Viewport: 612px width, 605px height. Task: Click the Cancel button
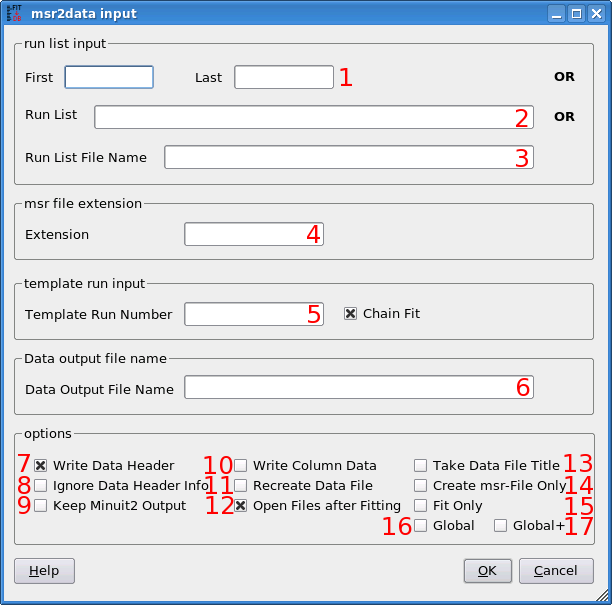[556, 571]
